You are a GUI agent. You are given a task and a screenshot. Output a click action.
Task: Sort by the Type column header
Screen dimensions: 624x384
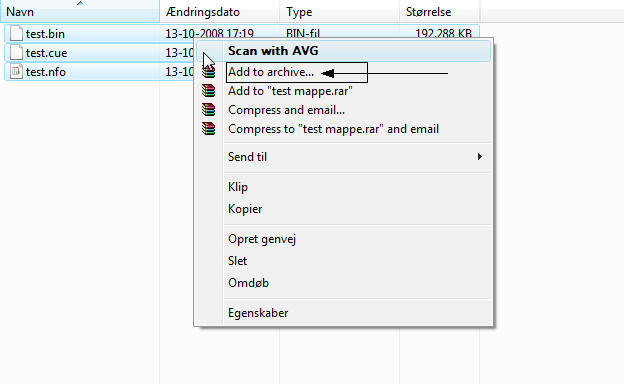coord(339,12)
